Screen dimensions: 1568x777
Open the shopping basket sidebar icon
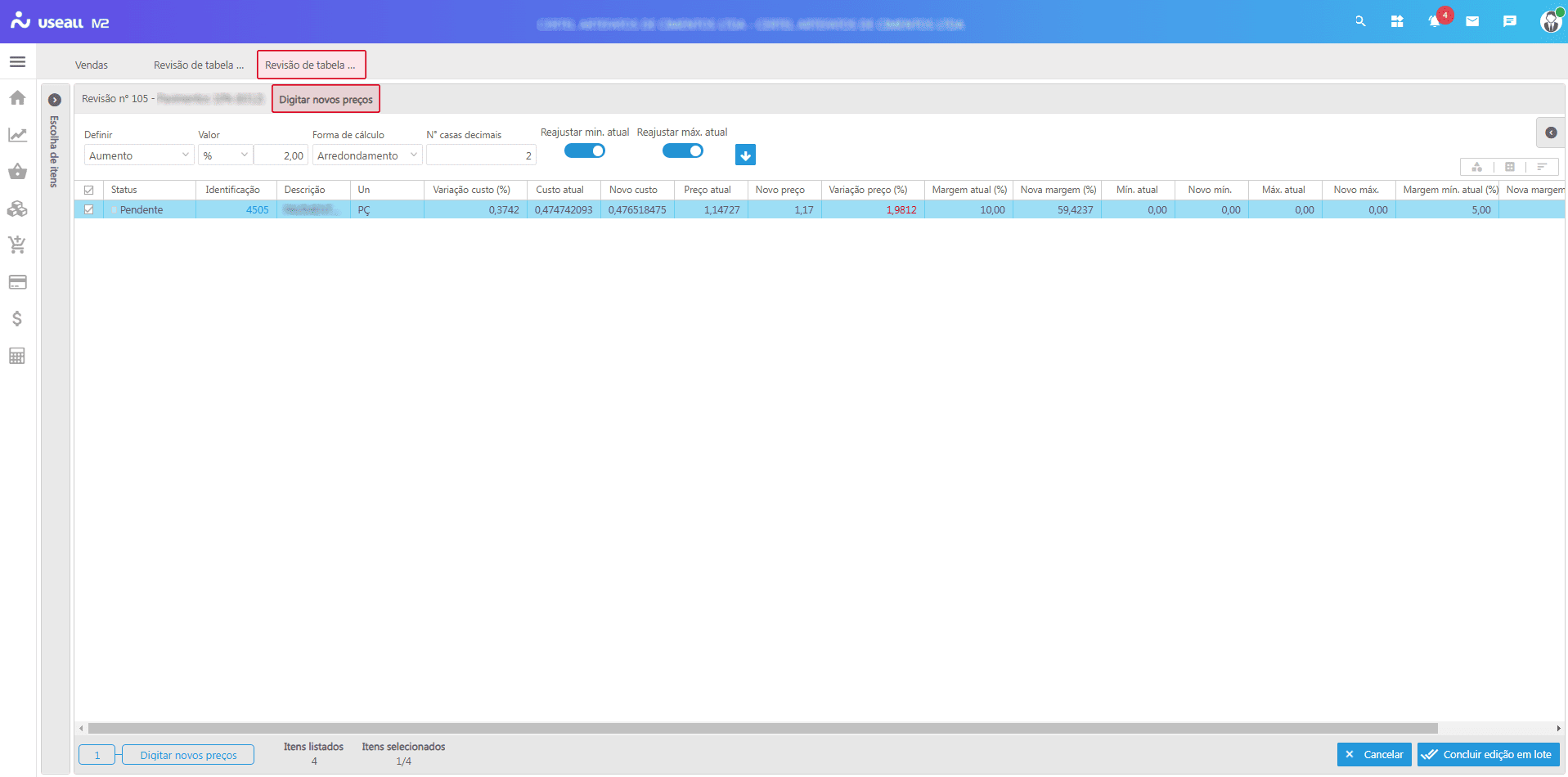[x=17, y=172]
